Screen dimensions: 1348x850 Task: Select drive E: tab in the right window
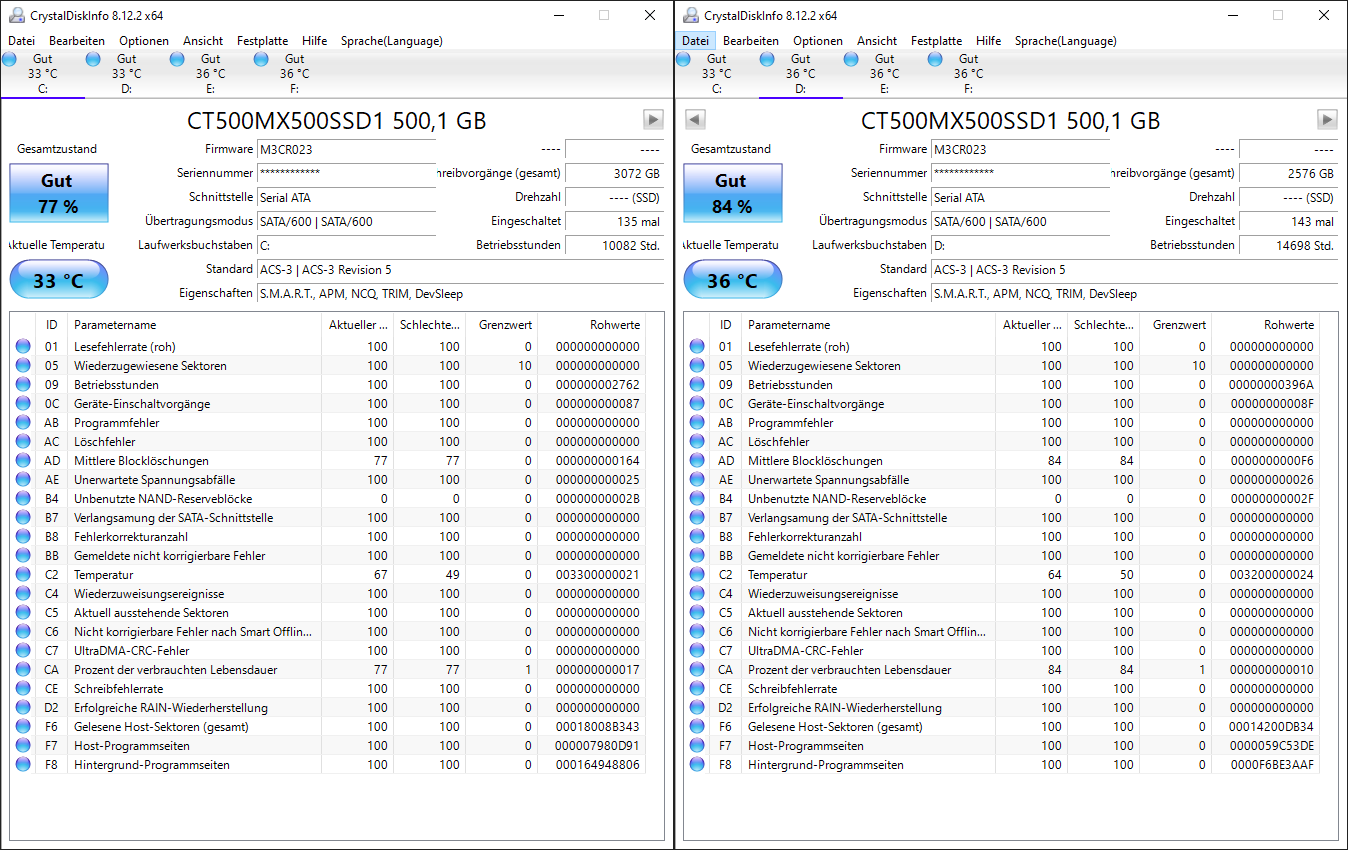click(x=885, y=74)
